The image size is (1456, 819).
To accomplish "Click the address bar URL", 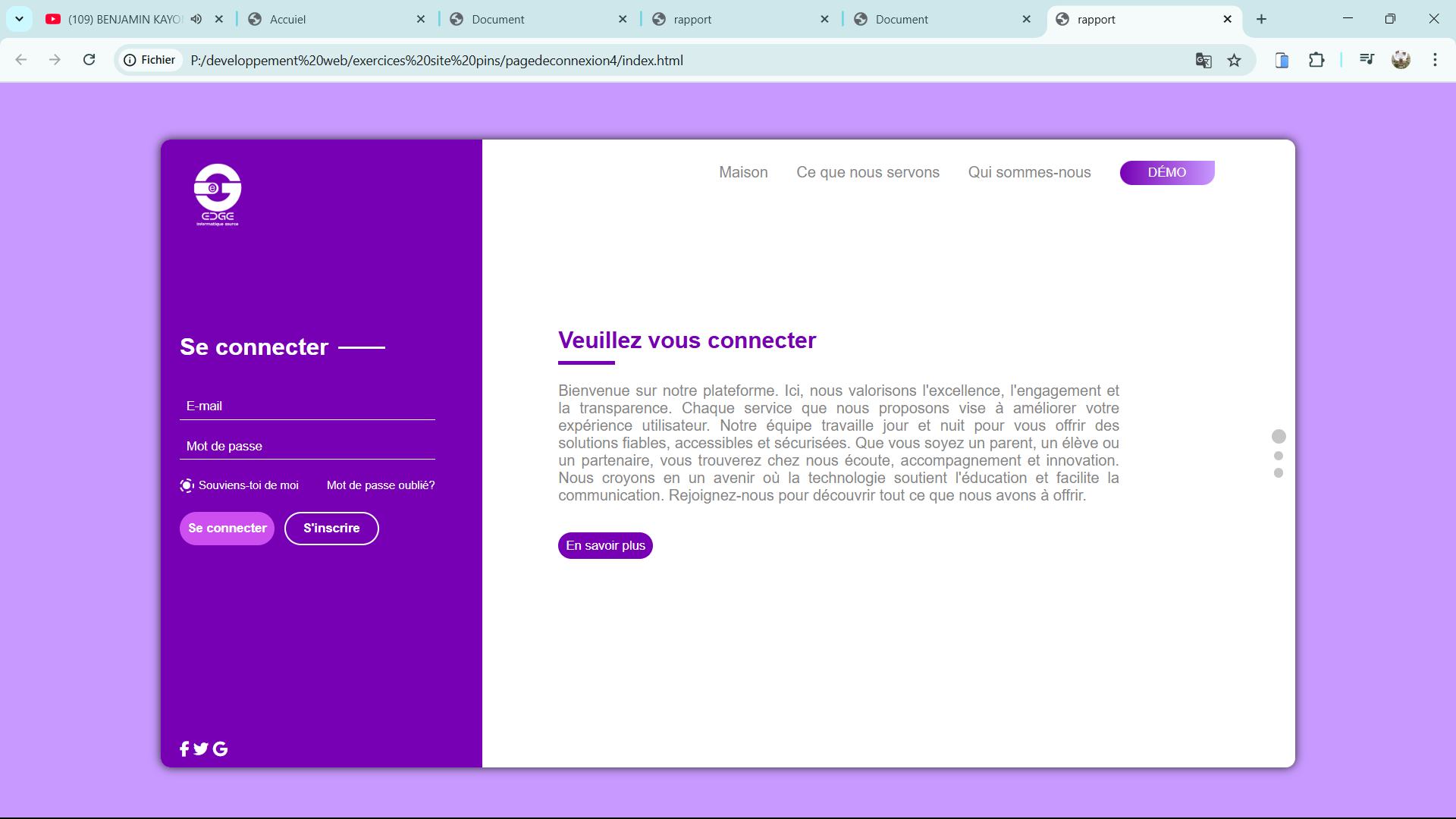I will 437,60.
